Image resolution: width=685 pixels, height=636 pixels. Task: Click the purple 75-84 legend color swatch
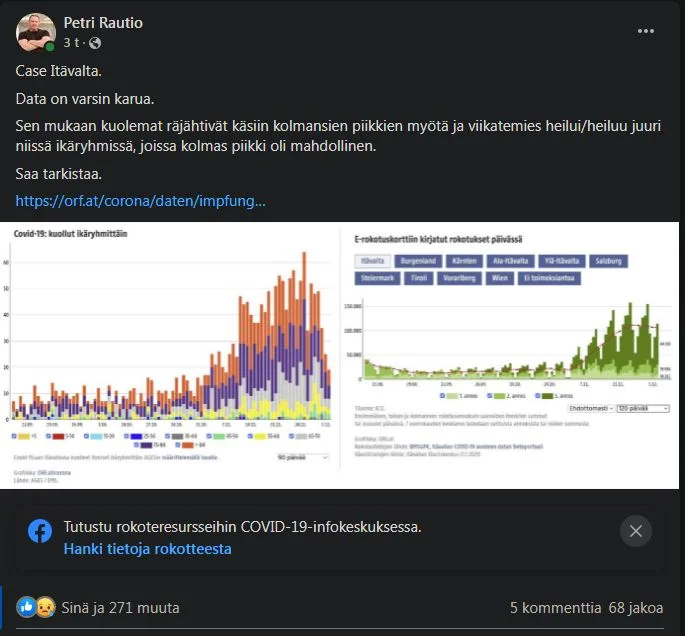(146, 445)
